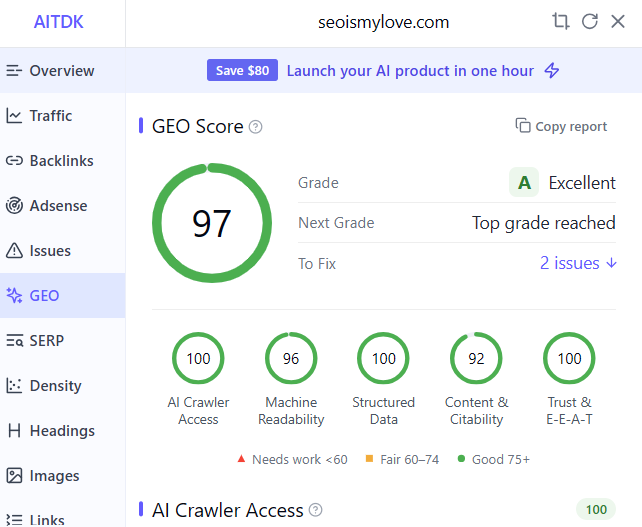The image size is (642, 527).
Task: Click the To Fix row label
Action: pos(317,264)
